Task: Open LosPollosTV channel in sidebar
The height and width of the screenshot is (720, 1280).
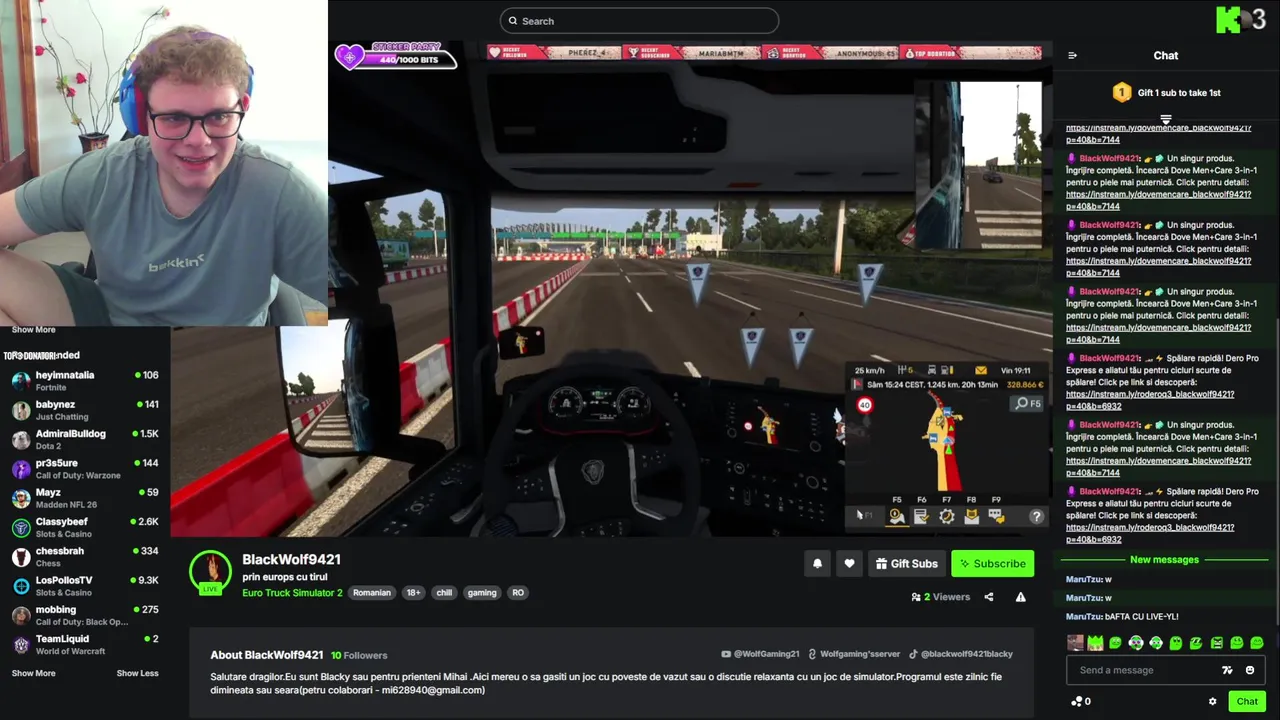Action: 85,586
